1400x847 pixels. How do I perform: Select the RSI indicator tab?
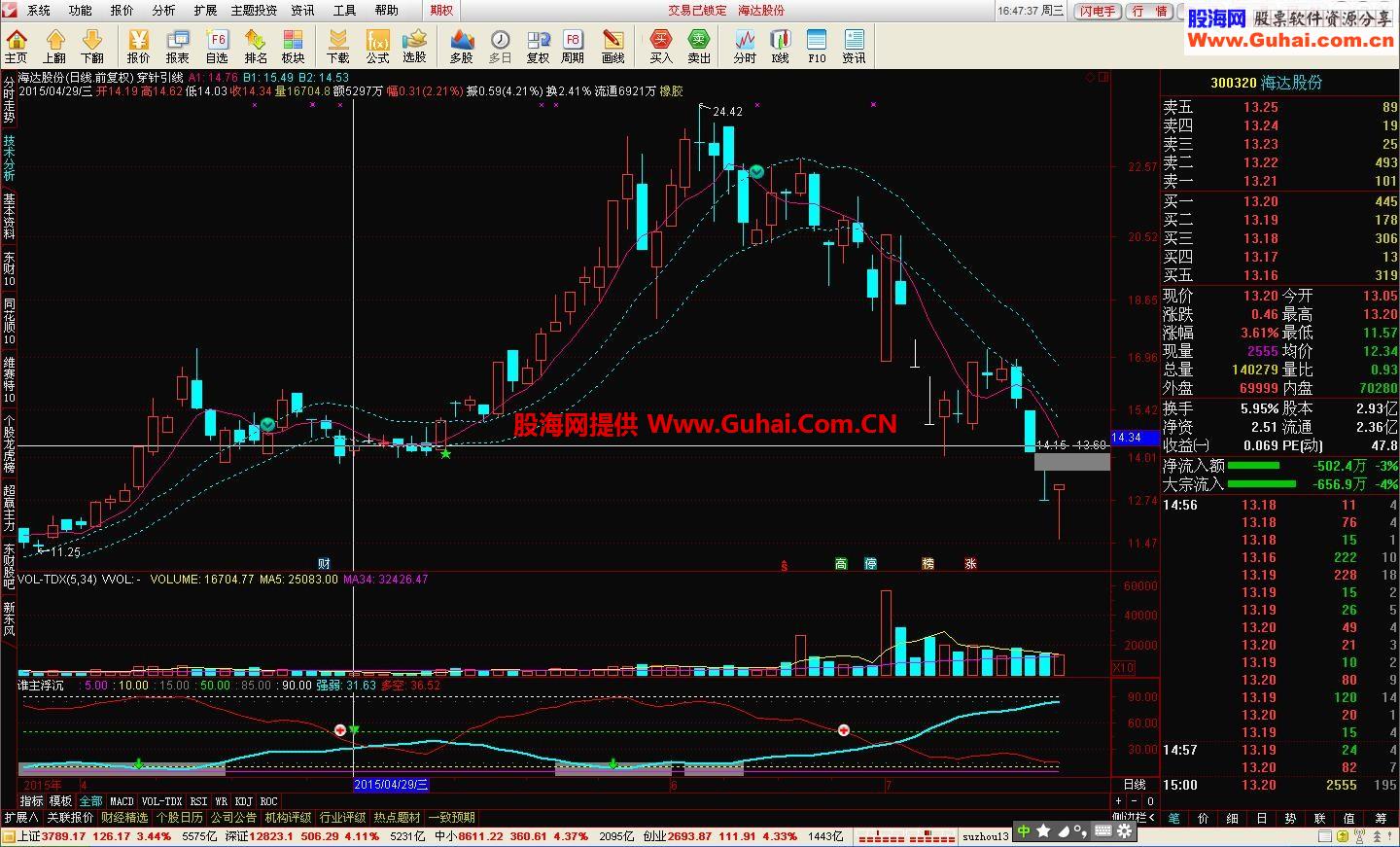coord(198,801)
